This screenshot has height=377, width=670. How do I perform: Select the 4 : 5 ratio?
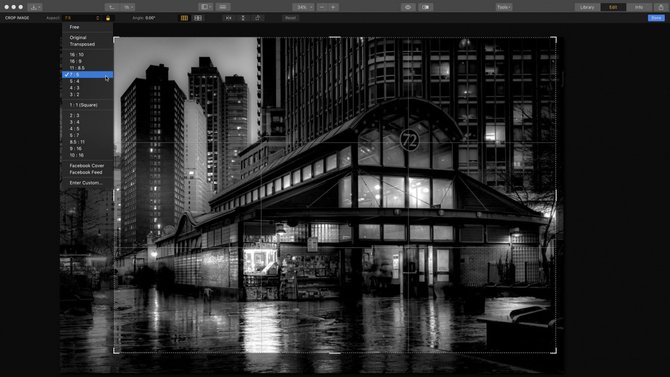tap(88, 129)
